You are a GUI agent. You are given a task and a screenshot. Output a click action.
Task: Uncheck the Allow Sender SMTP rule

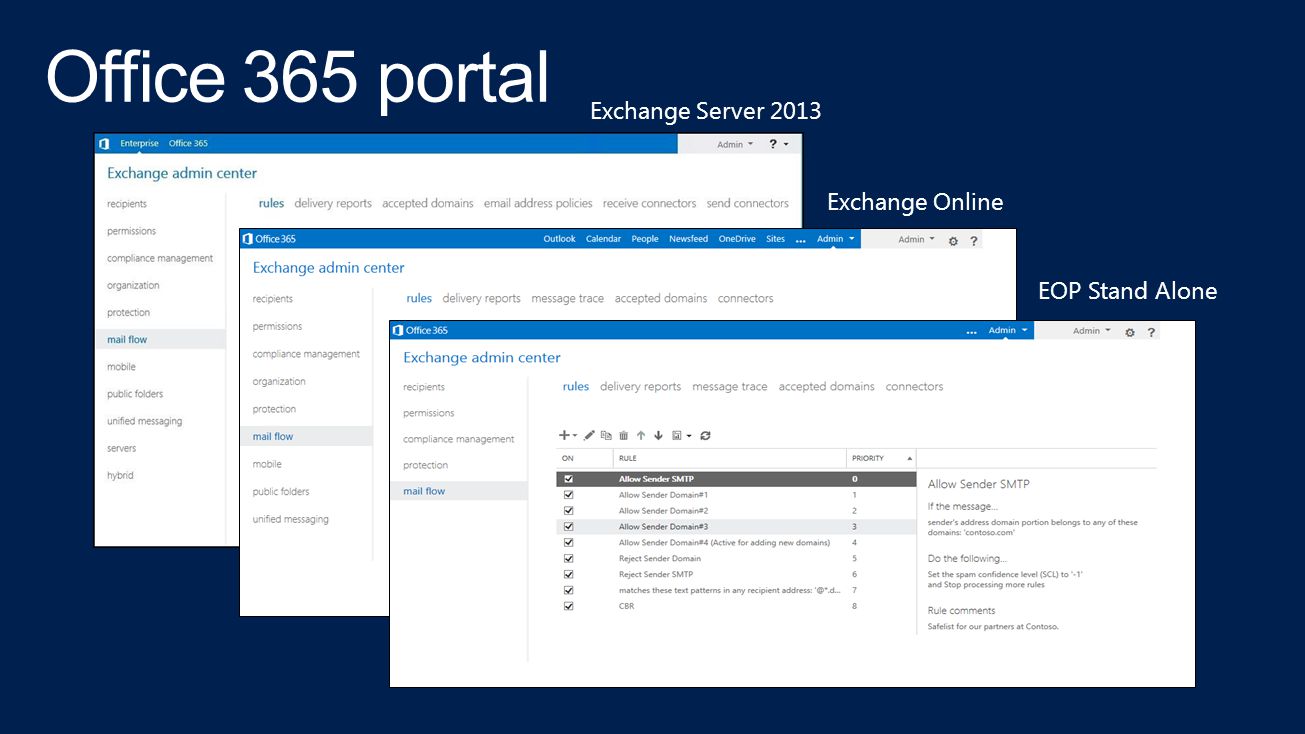click(569, 479)
